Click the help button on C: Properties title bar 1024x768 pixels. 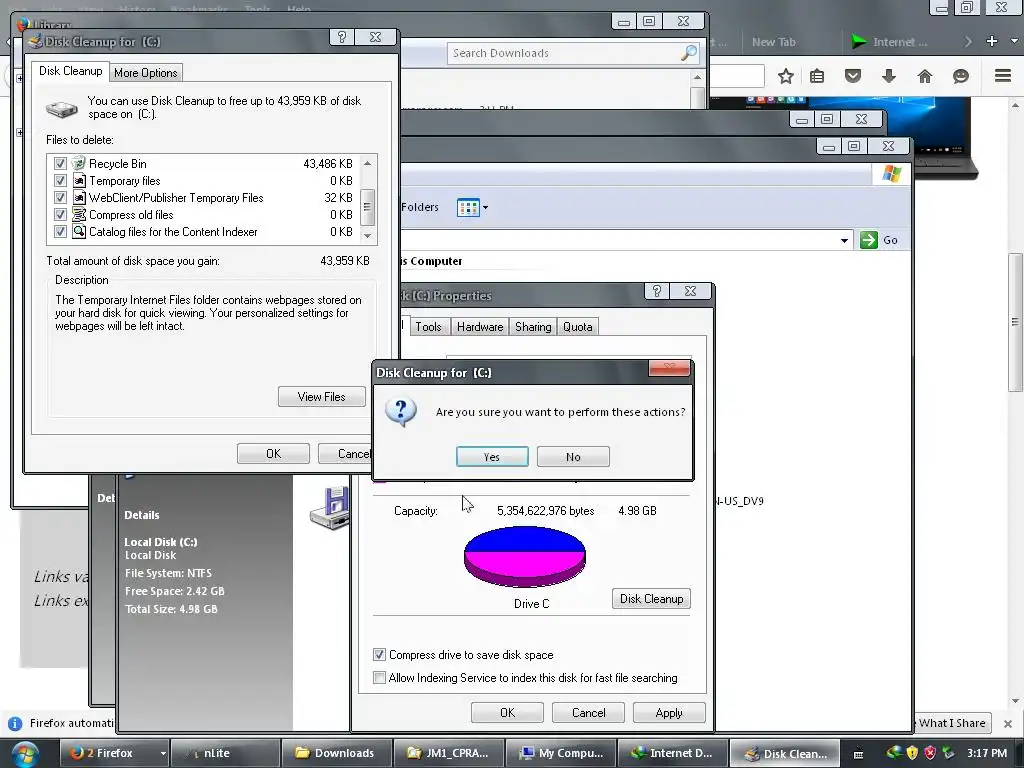[656, 291]
